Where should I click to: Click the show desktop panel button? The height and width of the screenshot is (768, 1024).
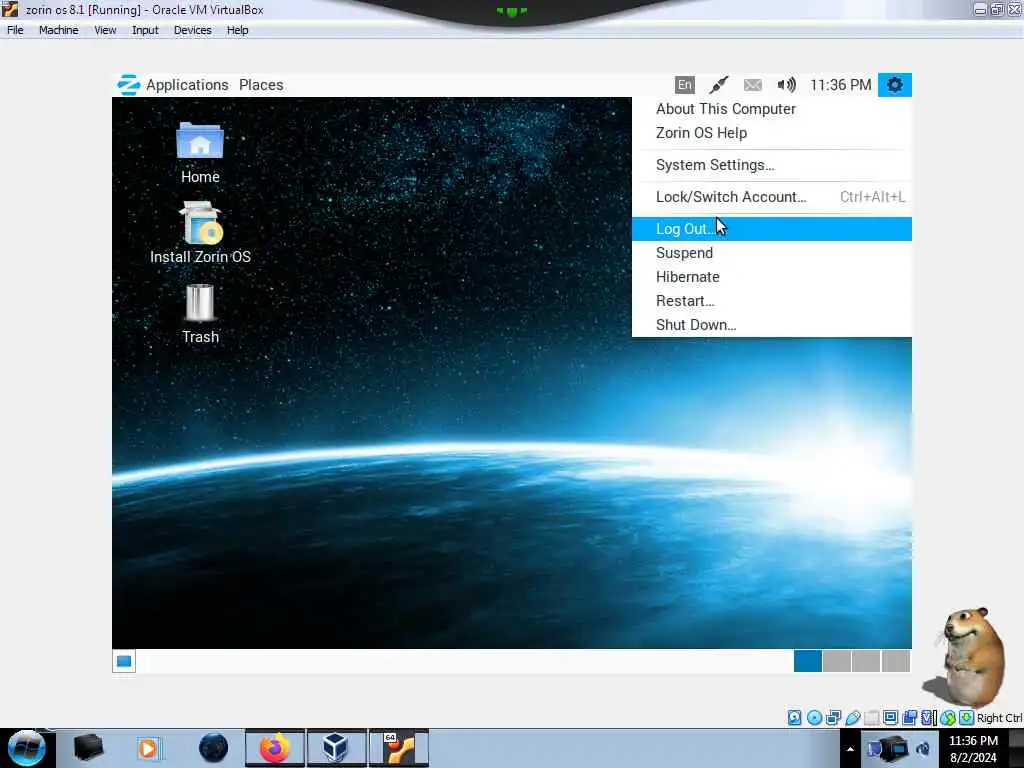(x=123, y=662)
